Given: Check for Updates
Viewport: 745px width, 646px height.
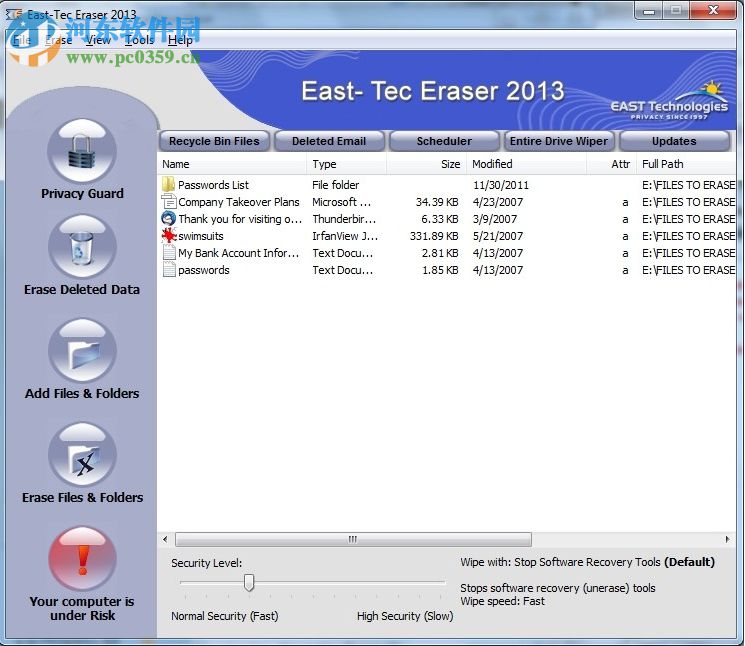Looking at the screenshot, I should point(674,141).
